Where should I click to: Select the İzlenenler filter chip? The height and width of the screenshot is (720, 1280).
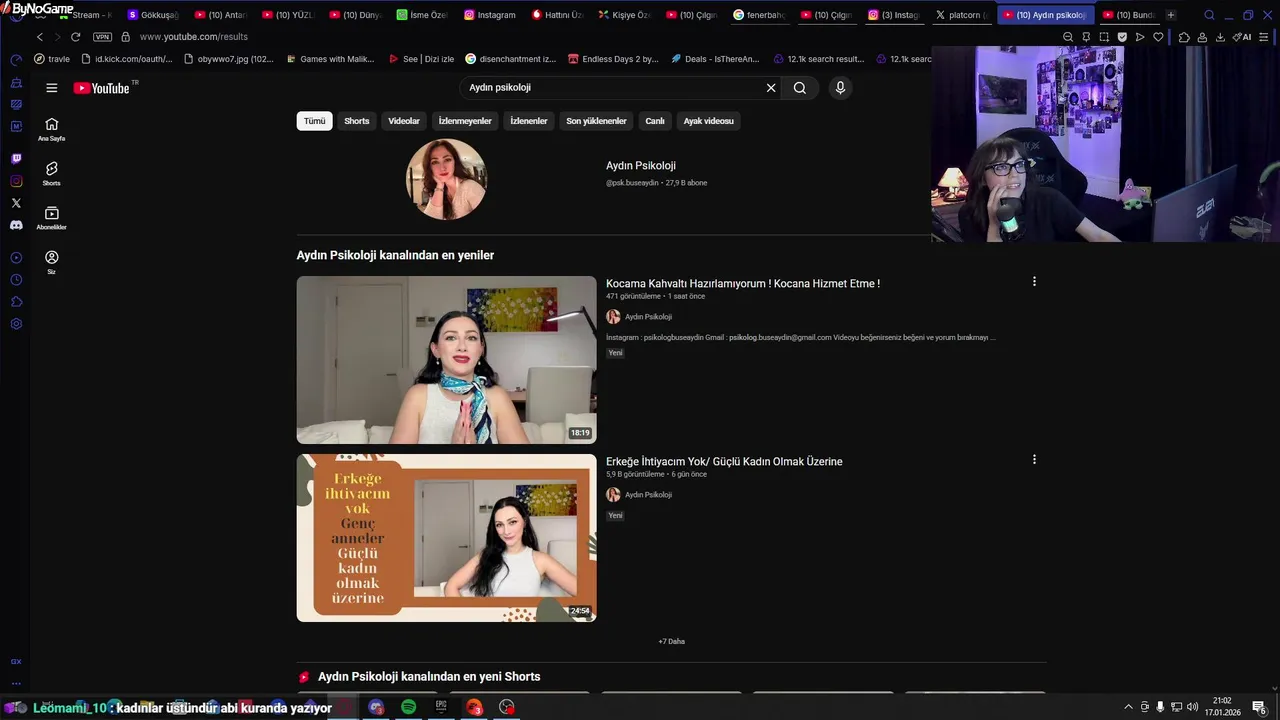point(529,121)
